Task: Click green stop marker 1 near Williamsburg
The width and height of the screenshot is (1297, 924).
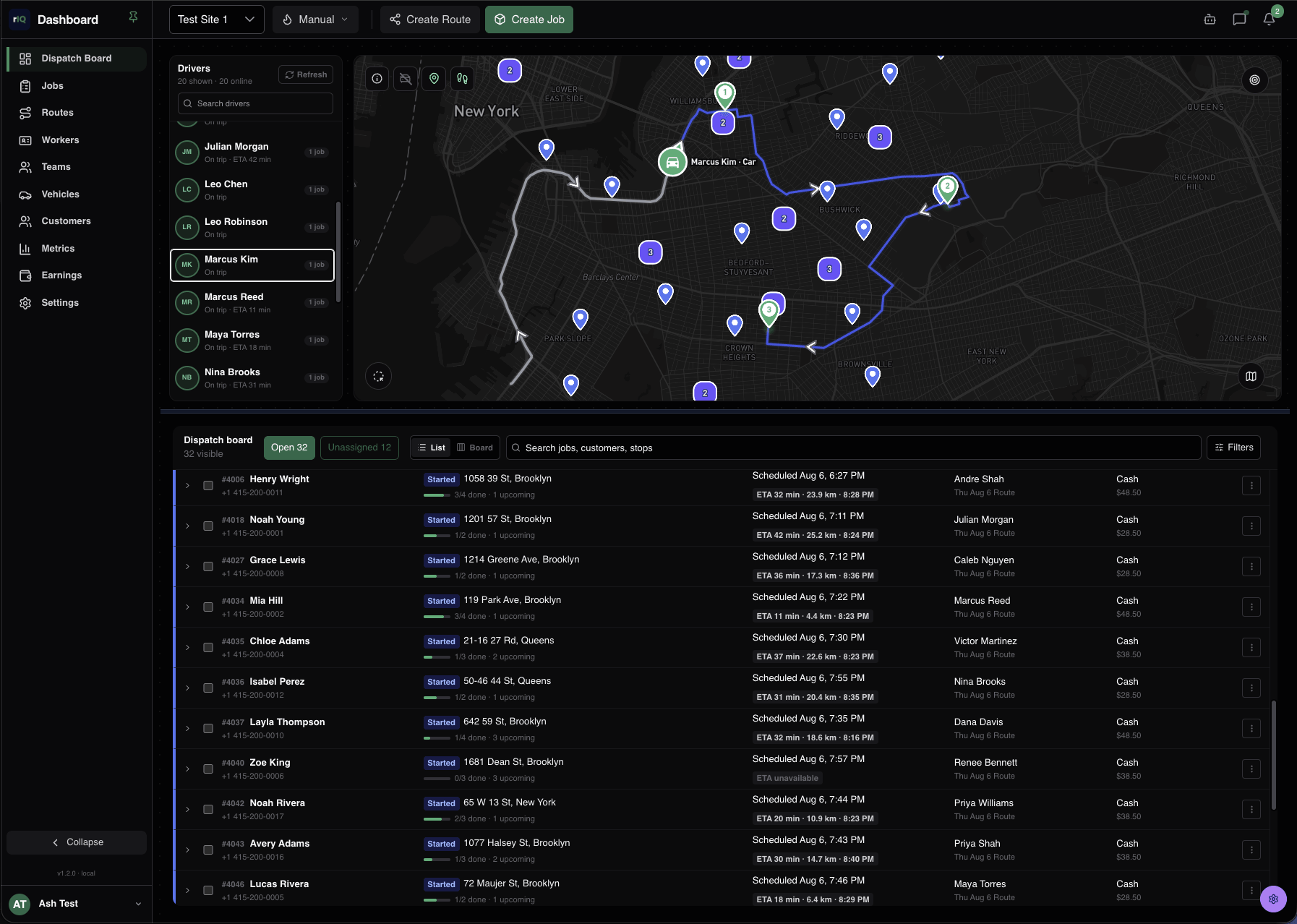Action: (x=725, y=94)
